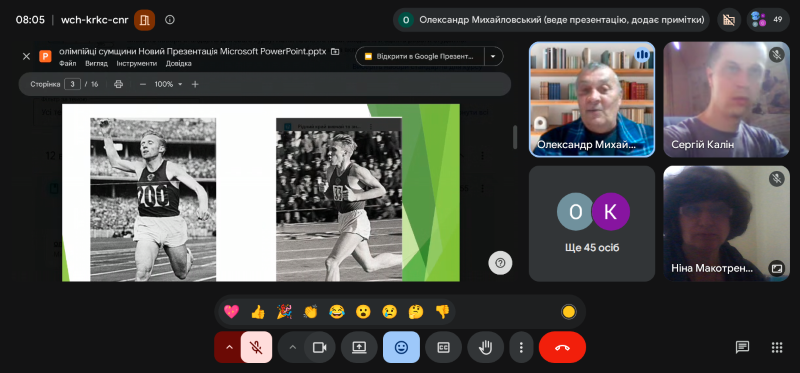Send a thumbs up reaction

click(x=258, y=311)
